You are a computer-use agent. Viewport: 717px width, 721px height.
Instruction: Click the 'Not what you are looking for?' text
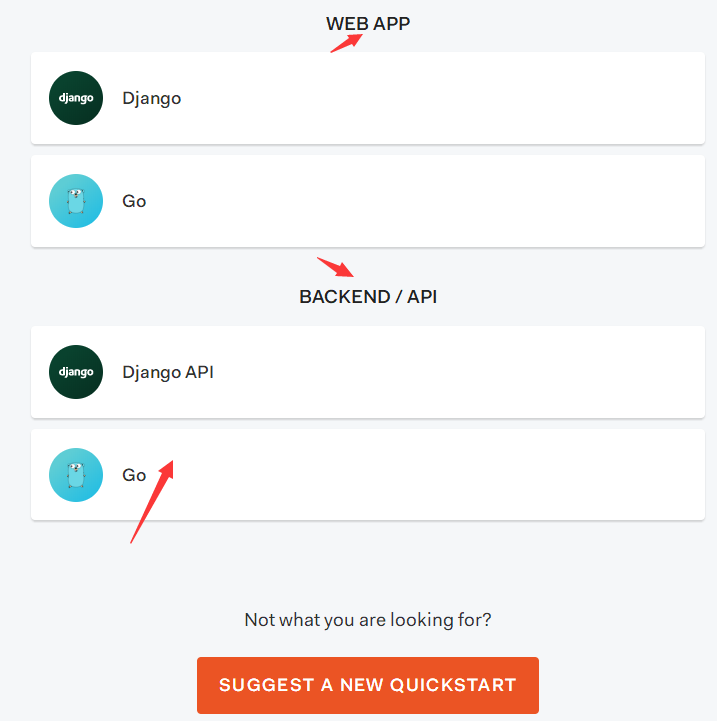coord(368,620)
